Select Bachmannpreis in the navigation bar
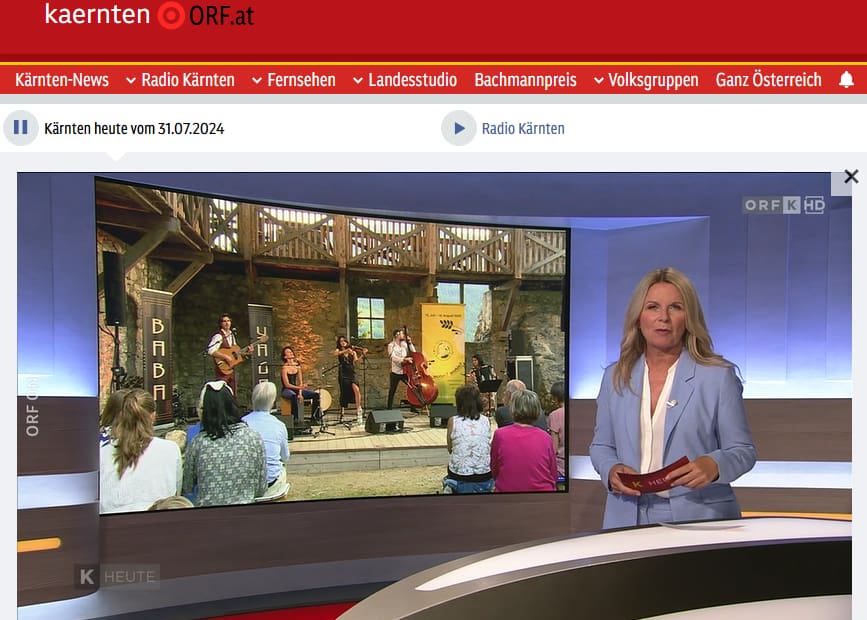867x620 pixels. pos(525,80)
